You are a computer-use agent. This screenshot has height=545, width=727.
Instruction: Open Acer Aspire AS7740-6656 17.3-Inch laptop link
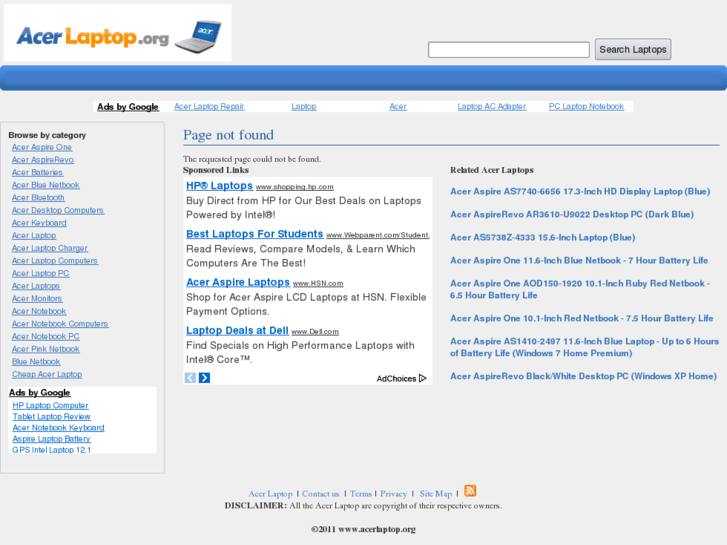coord(580,192)
